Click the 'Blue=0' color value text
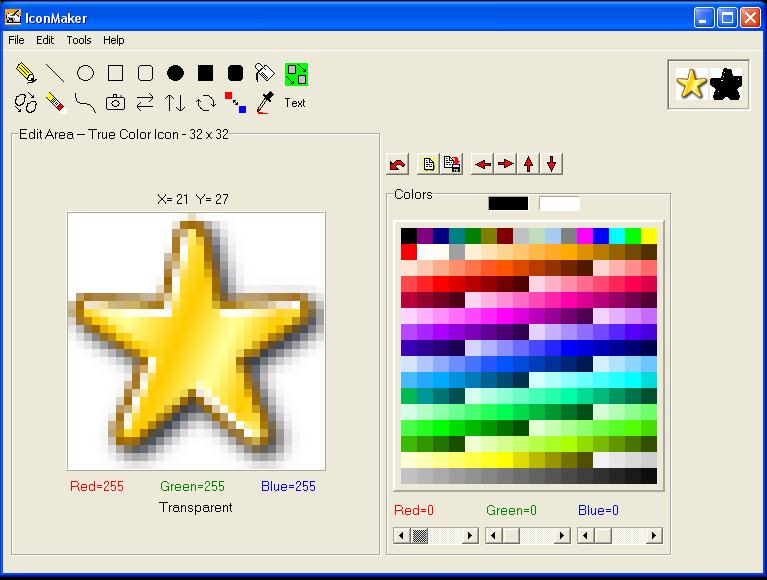 point(598,511)
